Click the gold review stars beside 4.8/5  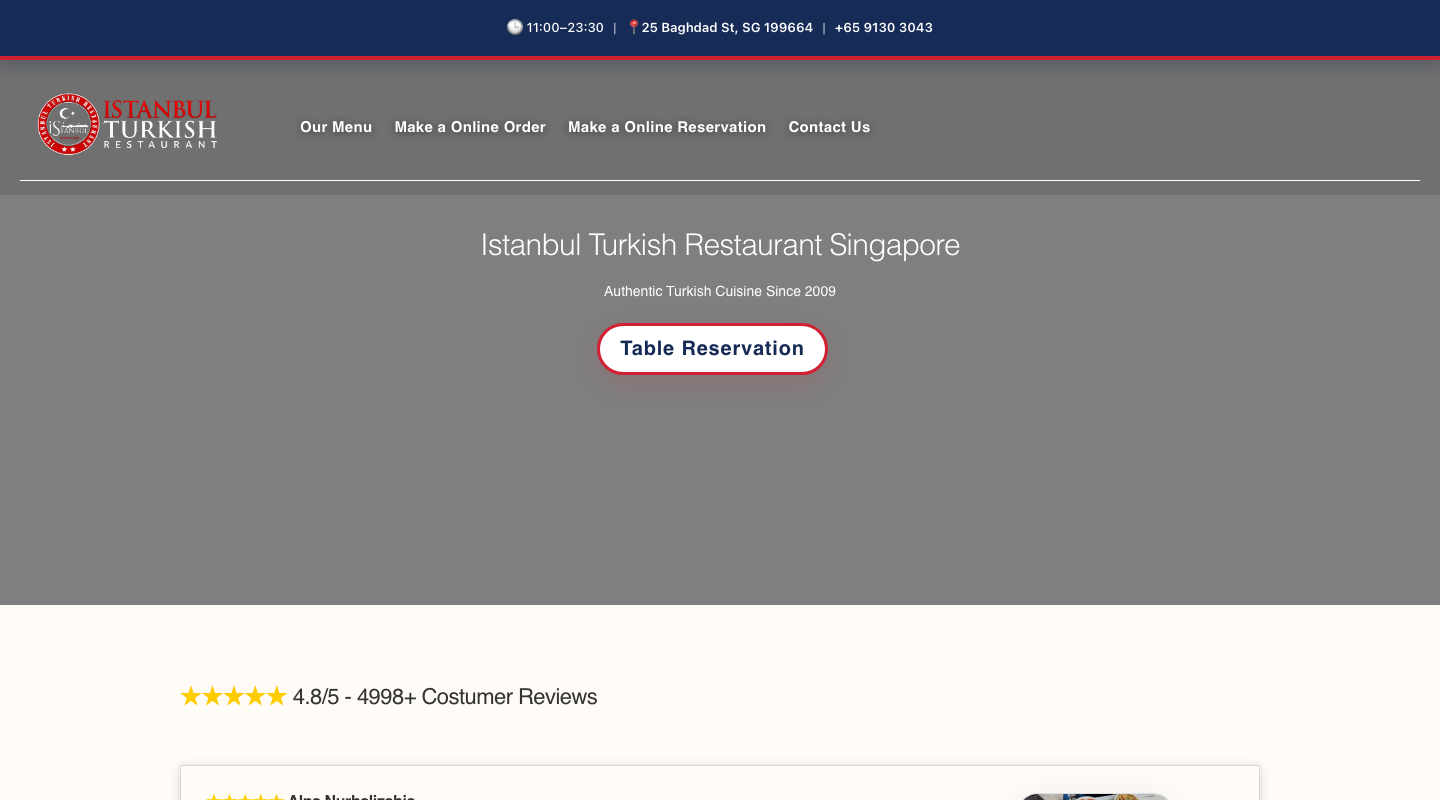[x=233, y=696]
